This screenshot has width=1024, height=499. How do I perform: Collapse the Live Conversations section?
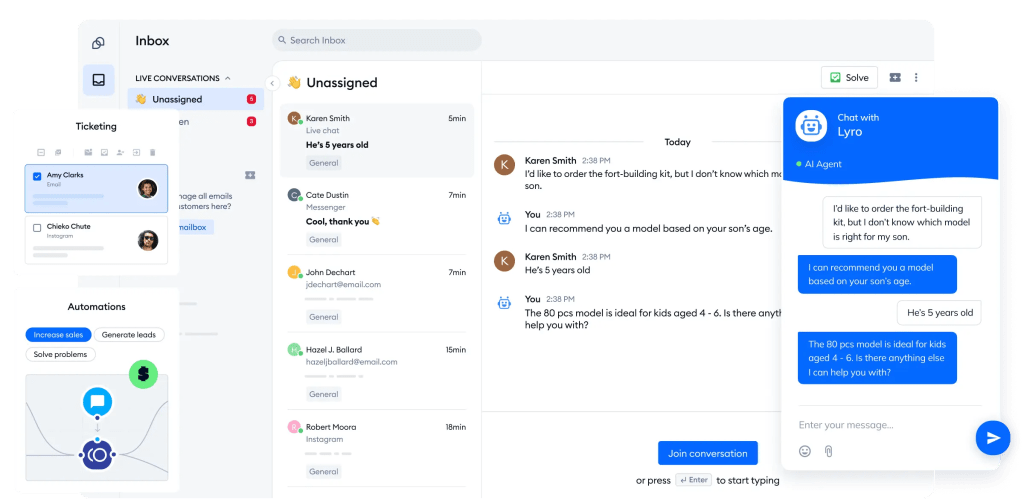pyautogui.click(x=228, y=78)
